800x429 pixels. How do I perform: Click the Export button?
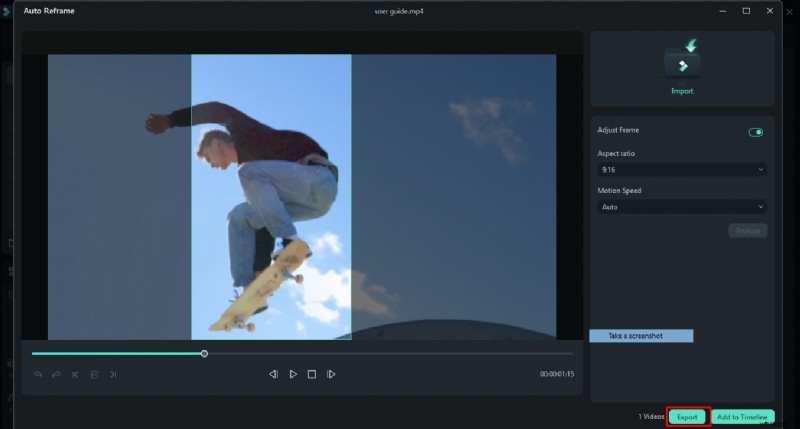pos(687,417)
